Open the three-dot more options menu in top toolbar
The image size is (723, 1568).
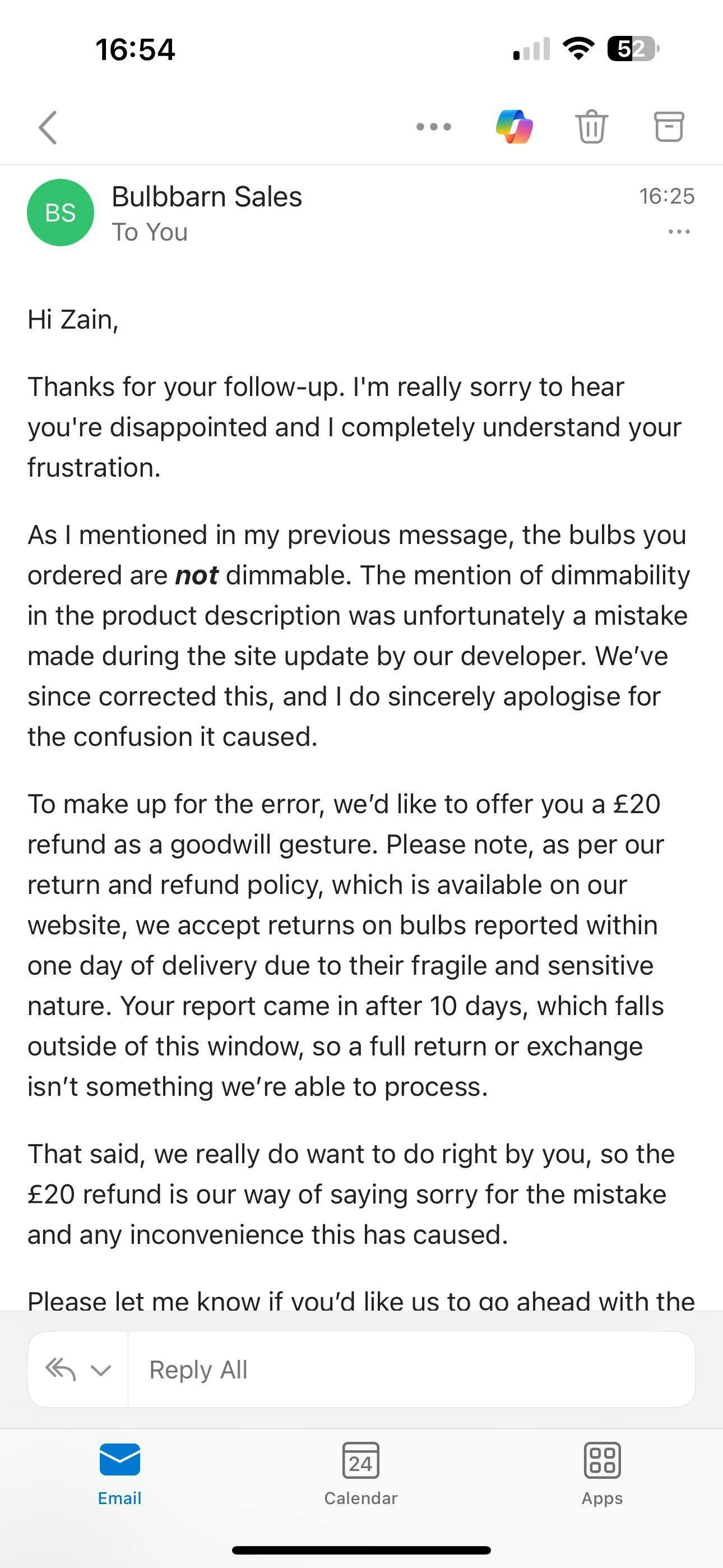(433, 127)
